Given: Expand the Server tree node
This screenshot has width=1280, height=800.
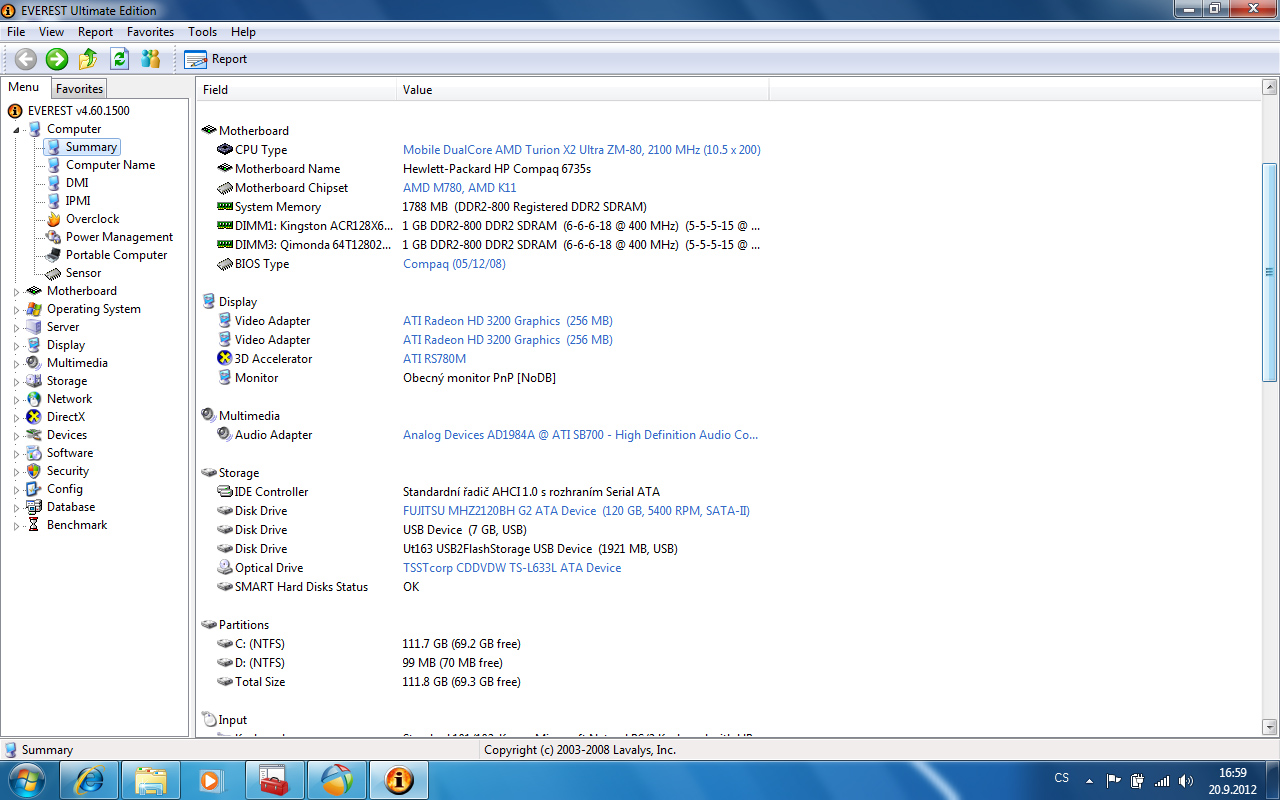Looking at the screenshot, I should 16,328.
